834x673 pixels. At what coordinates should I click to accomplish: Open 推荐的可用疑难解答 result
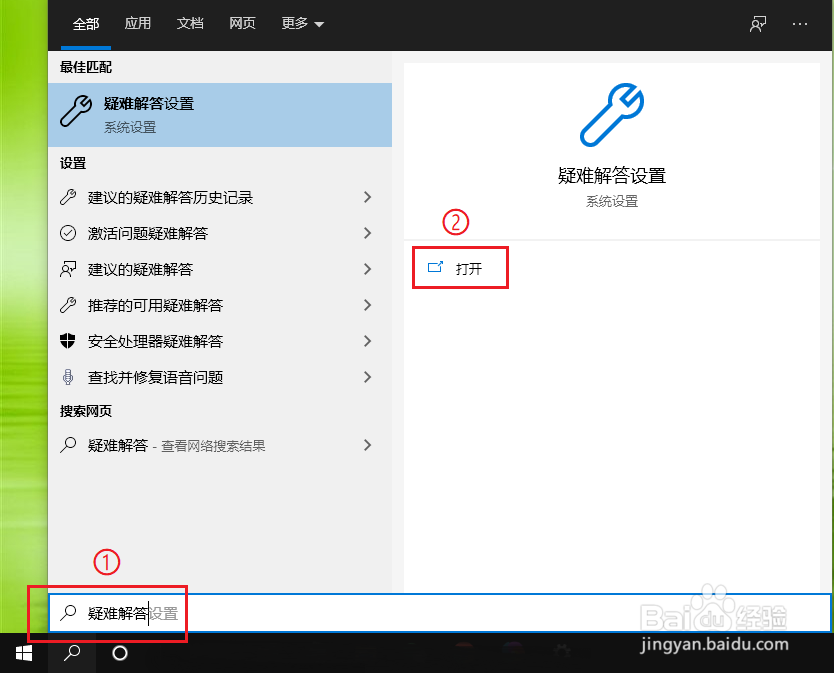click(220, 305)
